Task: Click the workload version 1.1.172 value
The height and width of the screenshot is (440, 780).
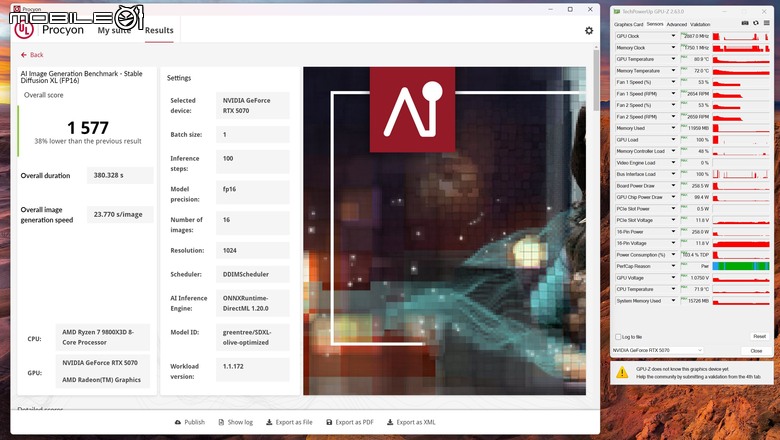Action: (252, 366)
